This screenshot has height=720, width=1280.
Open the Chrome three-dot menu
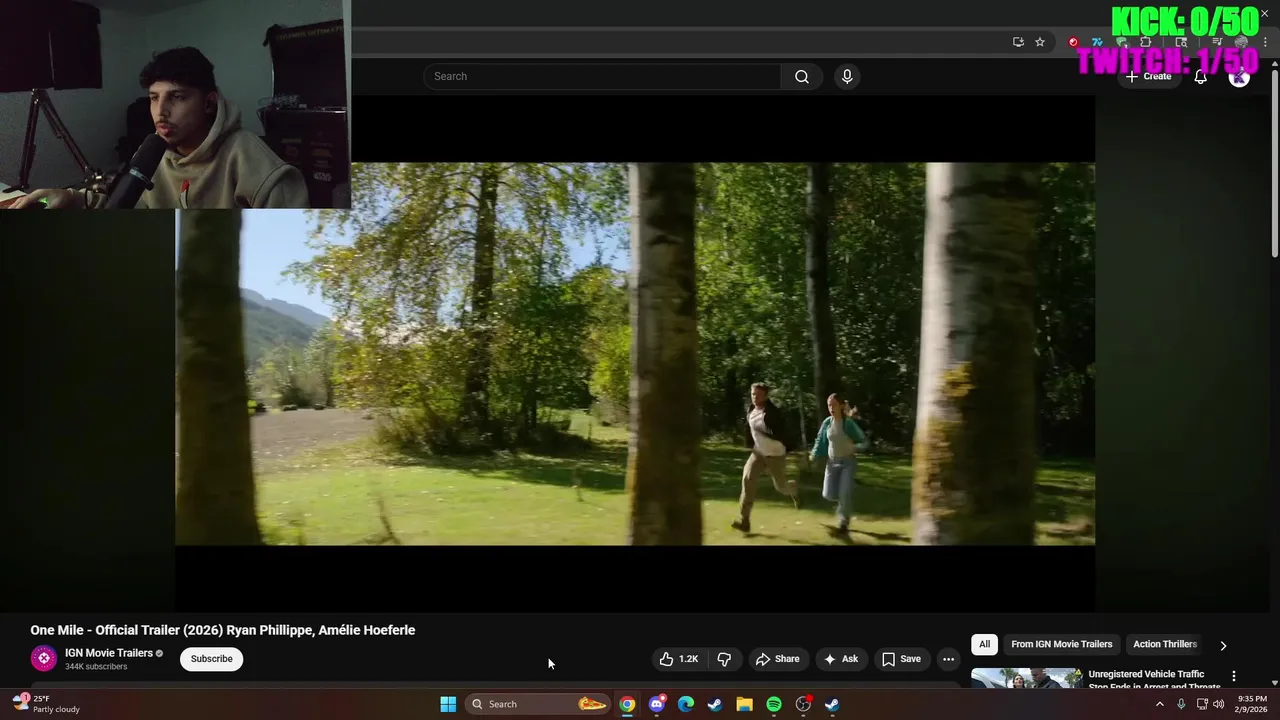tap(1266, 42)
